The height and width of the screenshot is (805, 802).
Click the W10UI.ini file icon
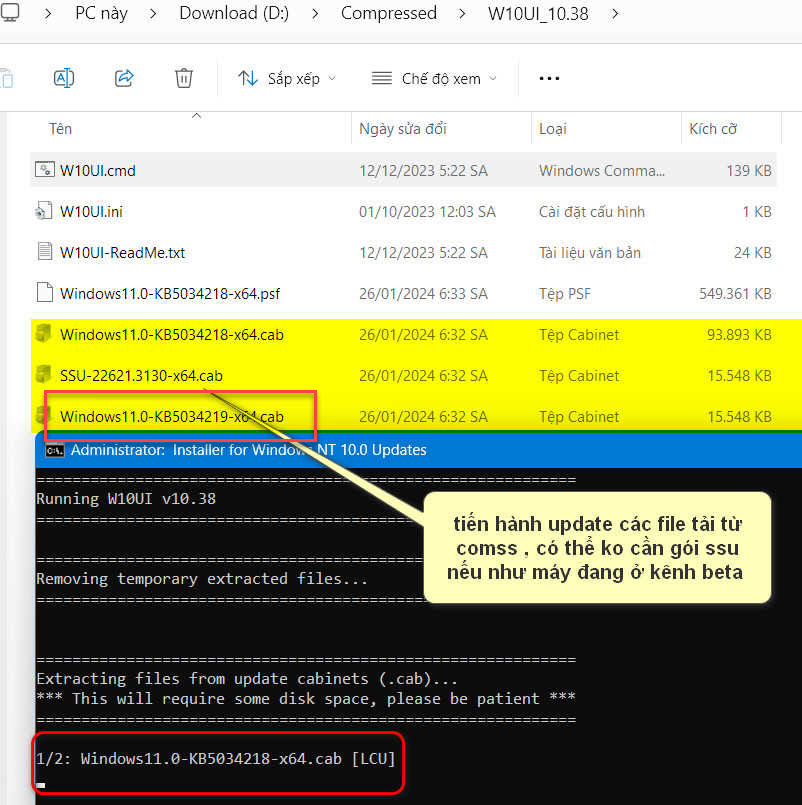click(x=44, y=210)
